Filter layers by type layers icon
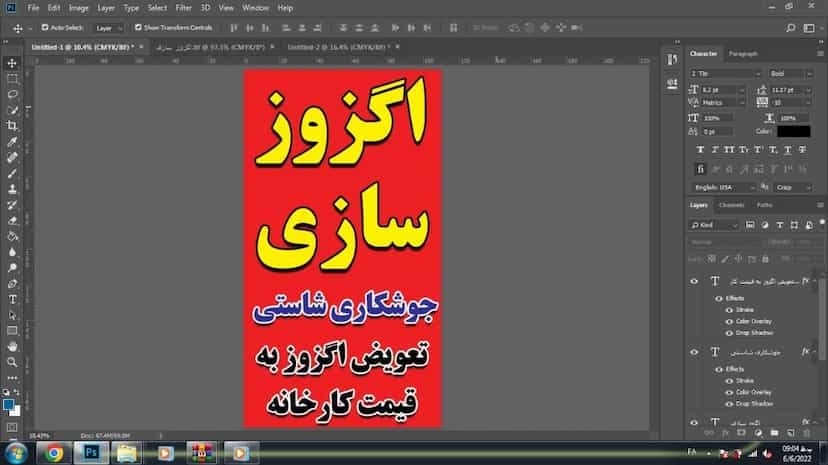 (779, 225)
